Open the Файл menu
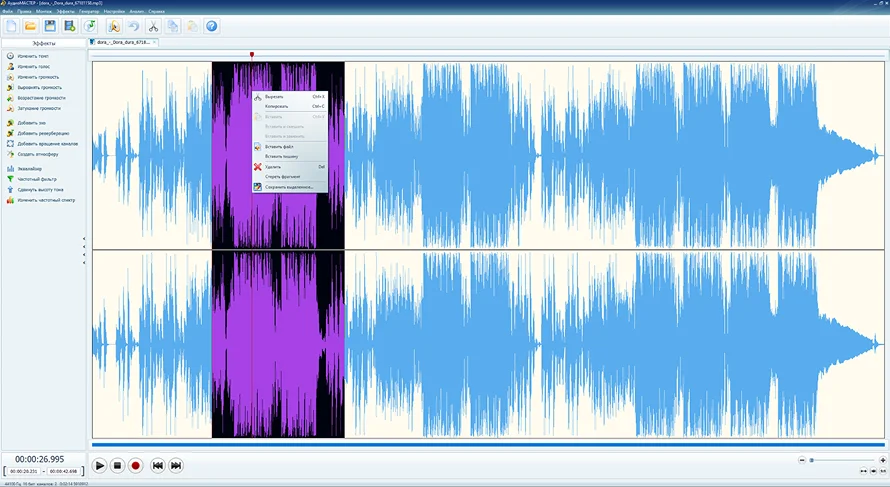The width and height of the screenshot is (890, 487). [7, 11]
